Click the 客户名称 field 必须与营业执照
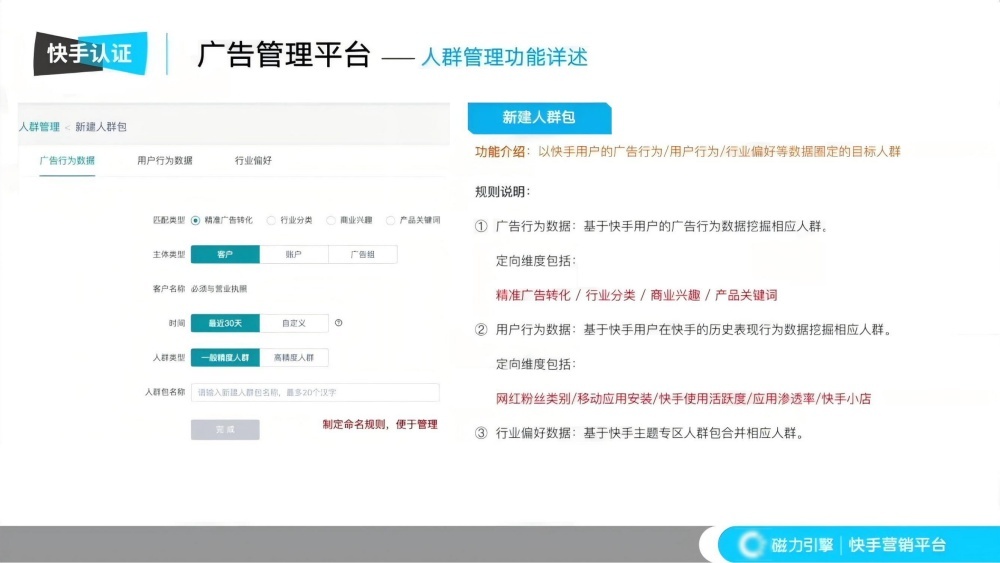This screenshot has width=1000, height=563. pyautogui.click(x=219, y=289)
